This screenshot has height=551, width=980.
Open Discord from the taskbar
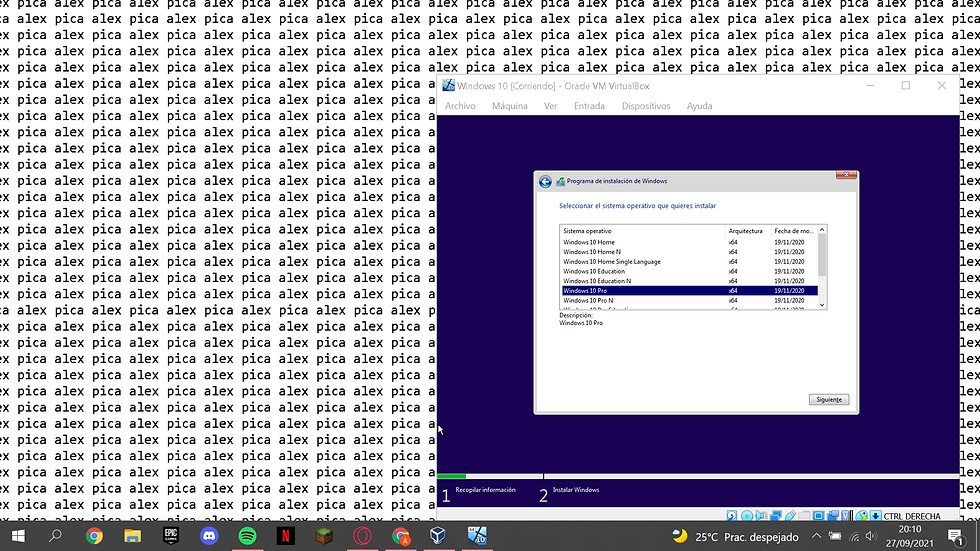(209, 536)
